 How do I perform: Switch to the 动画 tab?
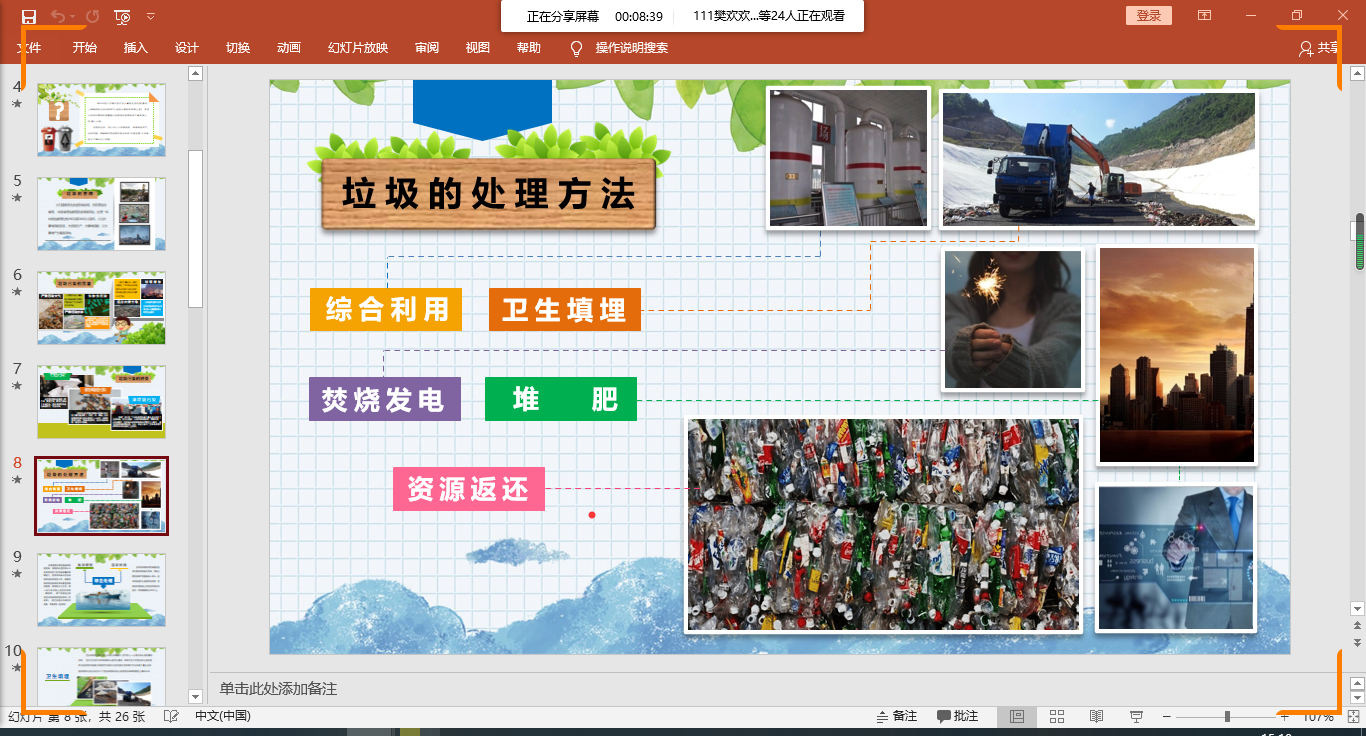tap(288, 48)
